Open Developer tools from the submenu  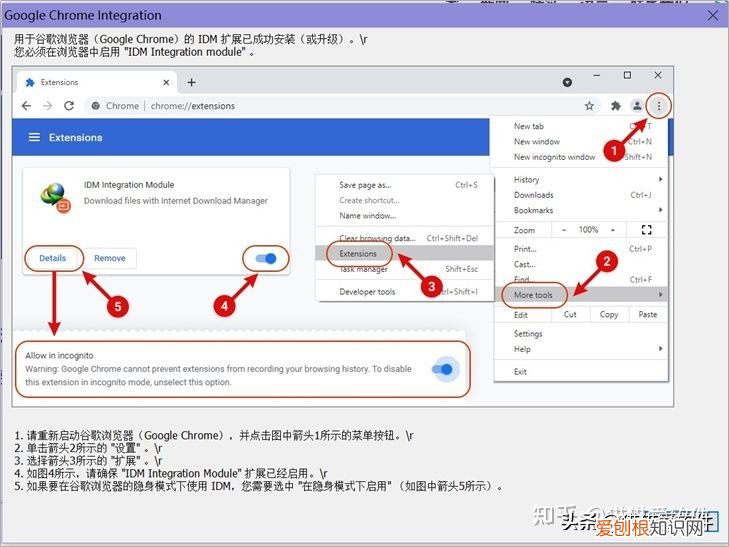[404, 292]
